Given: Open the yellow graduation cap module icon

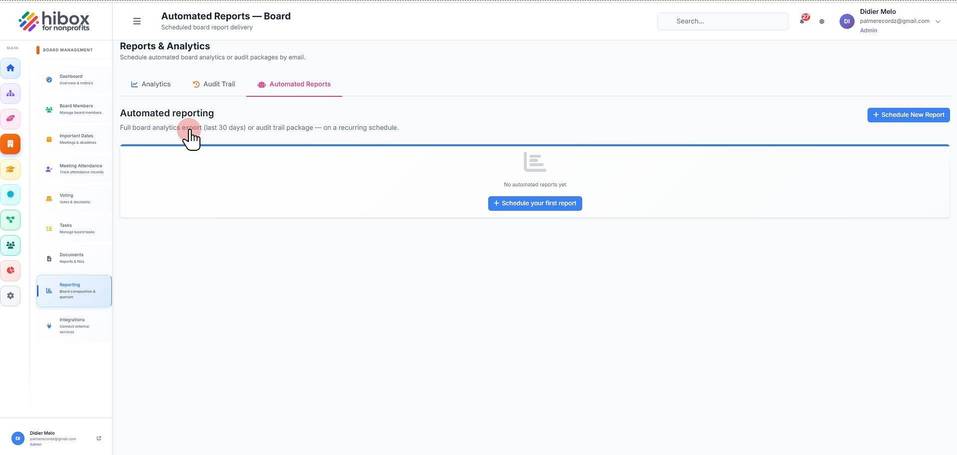Looking at the screenshot, I should (10, 169).
